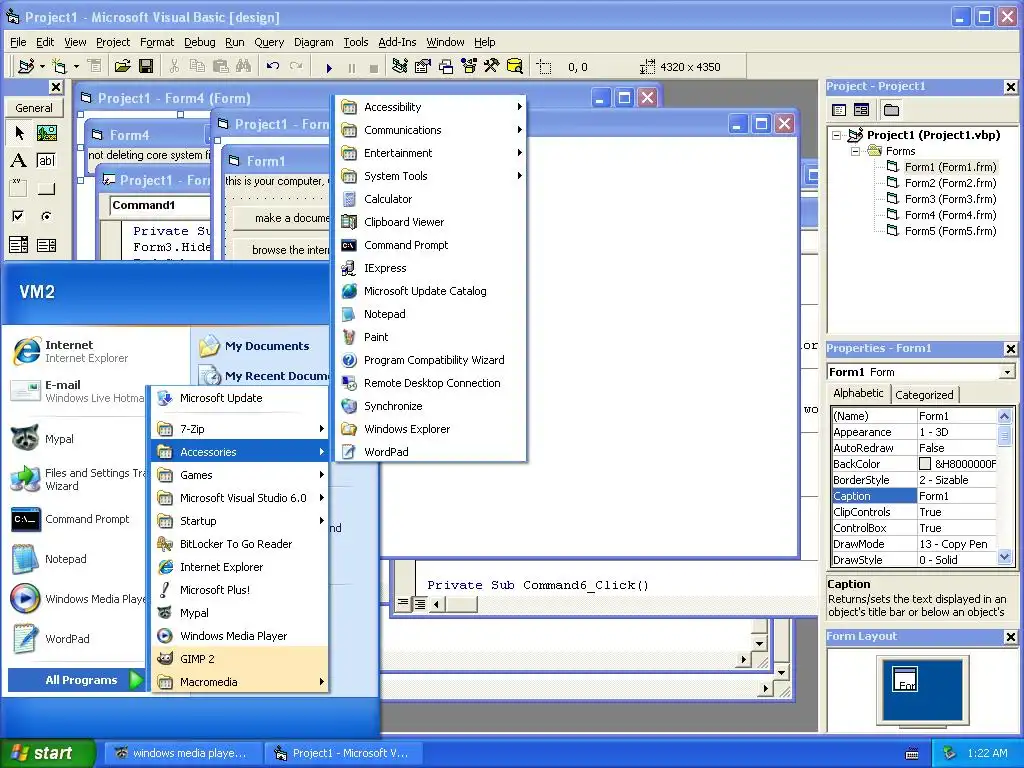This screenshot has height=768, width=1024.
Task: Click the Properties list scroll up arrow
Action: [x=1004, y=416]
